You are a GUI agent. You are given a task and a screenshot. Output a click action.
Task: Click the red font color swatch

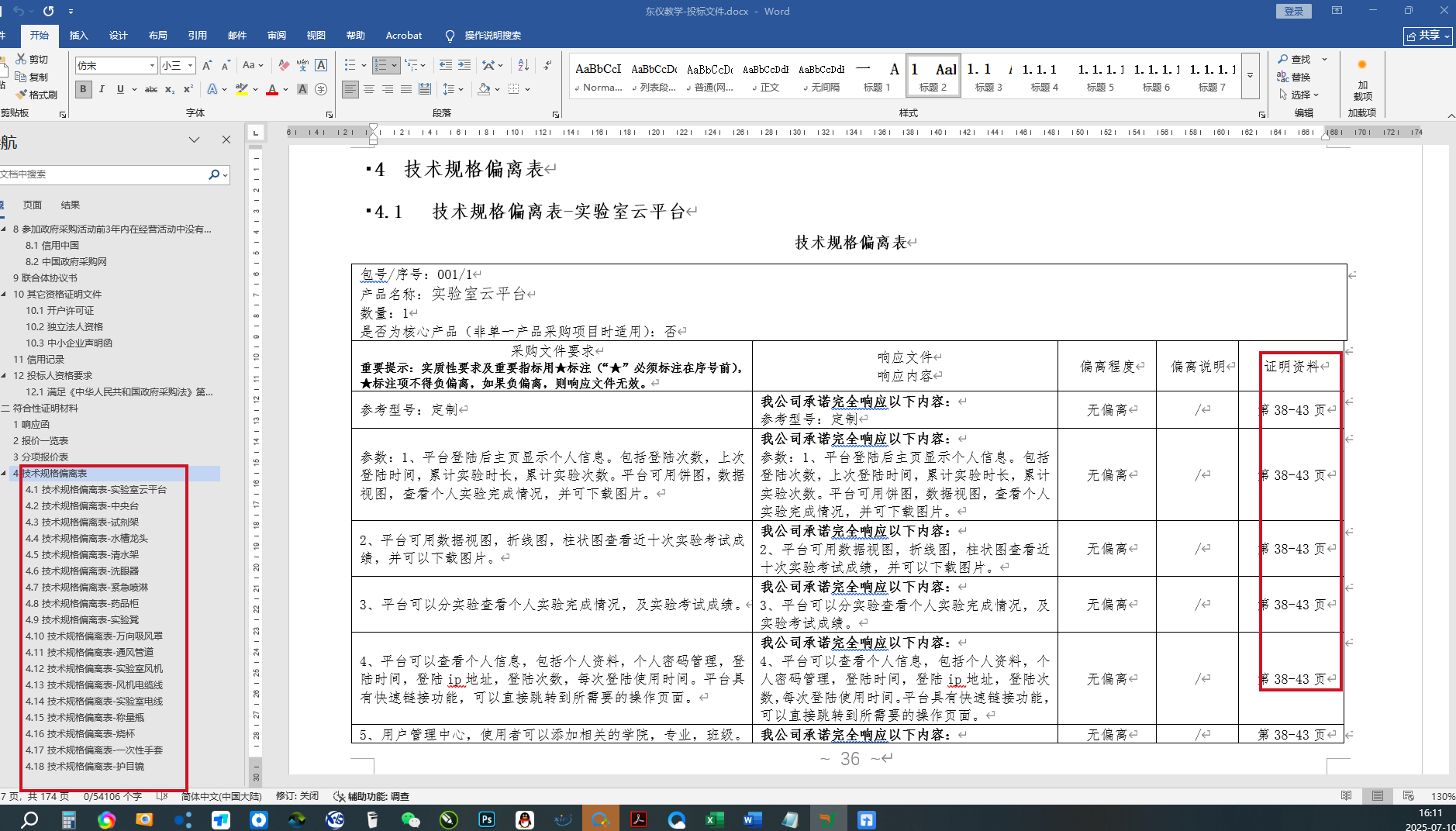(272, 89)
